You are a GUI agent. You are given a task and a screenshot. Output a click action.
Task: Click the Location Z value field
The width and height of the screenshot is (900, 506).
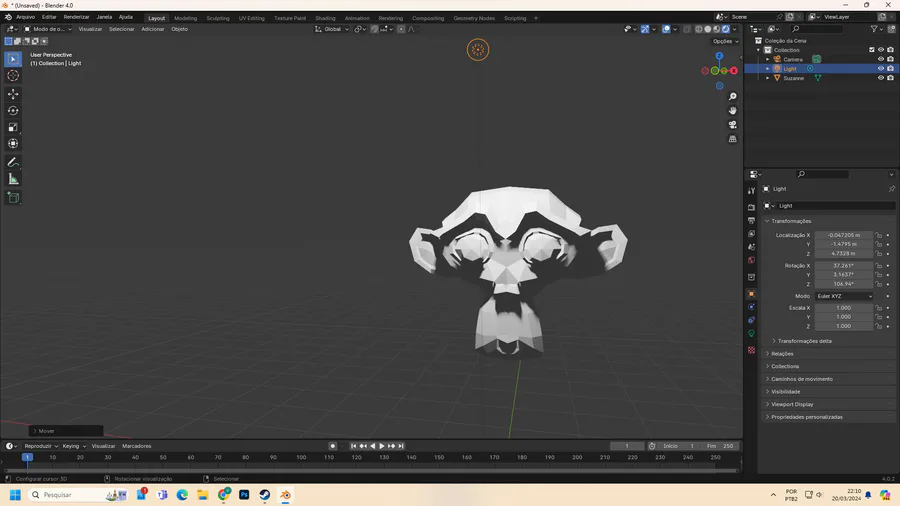click(844, 254)
